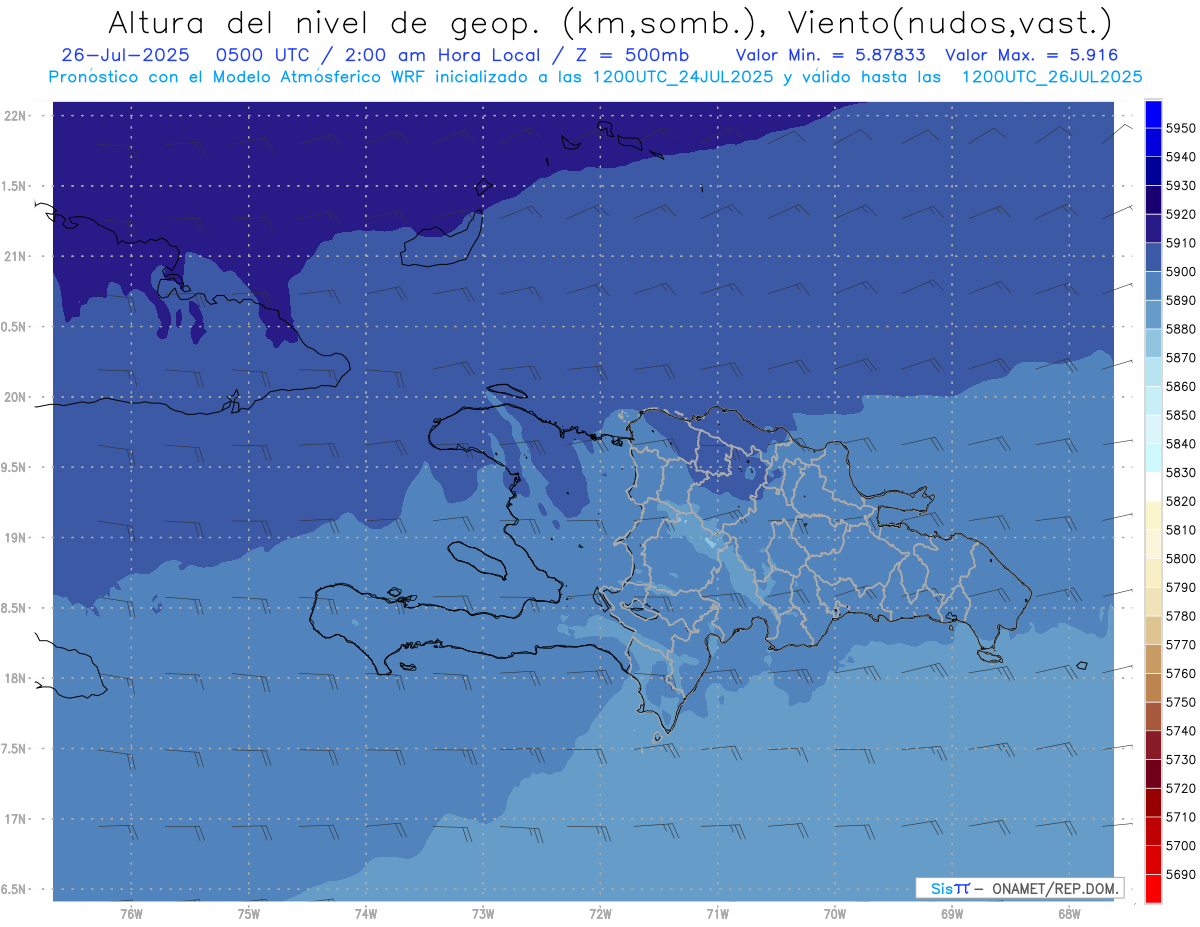Select the dark navy swatch between 5910 and 5920
1200x927 pixels.
[1153, 229]
